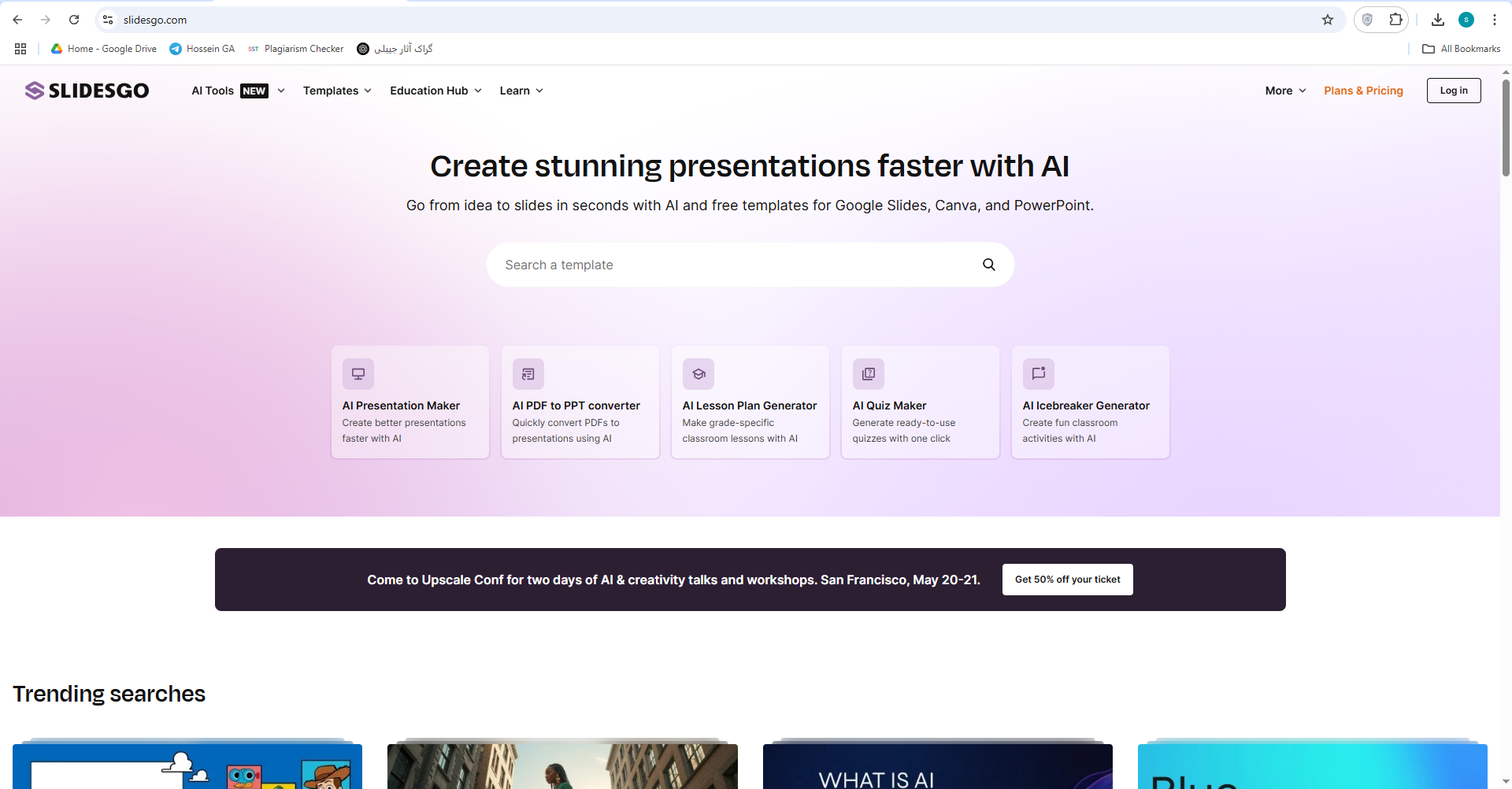The image size is (1512, 789).
Task: Open Plagiarism Checker bookmark
Action: pyautogui.click(x=296, y=49)
